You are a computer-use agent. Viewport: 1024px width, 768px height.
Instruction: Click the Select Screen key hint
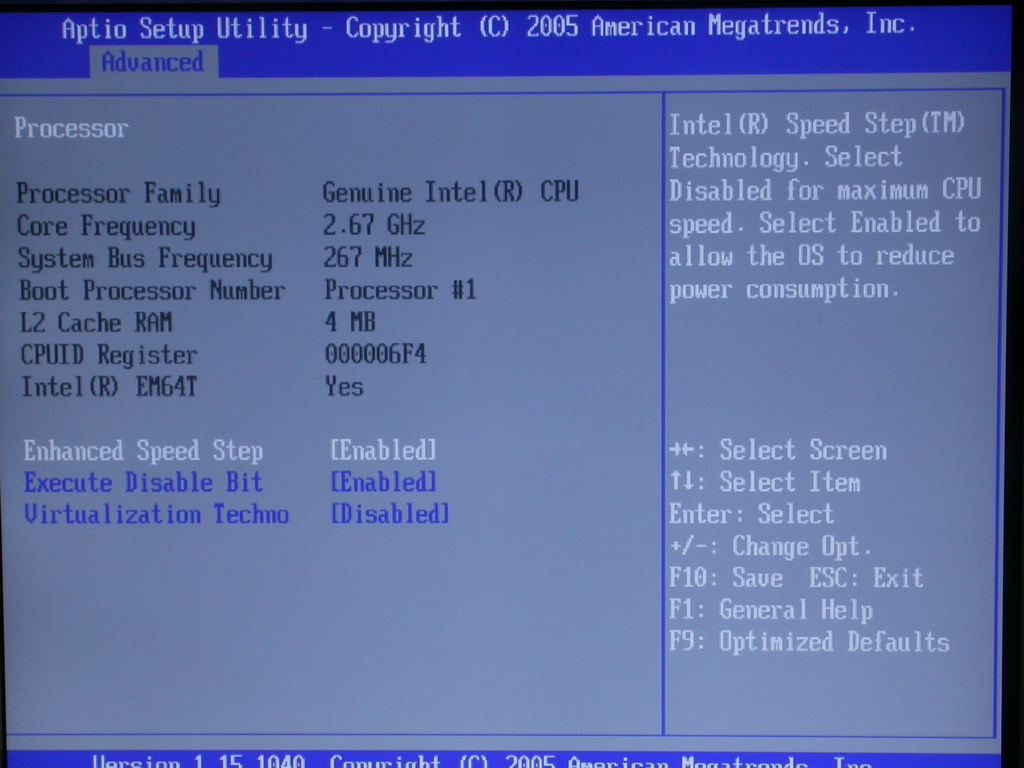coord(778,450)
